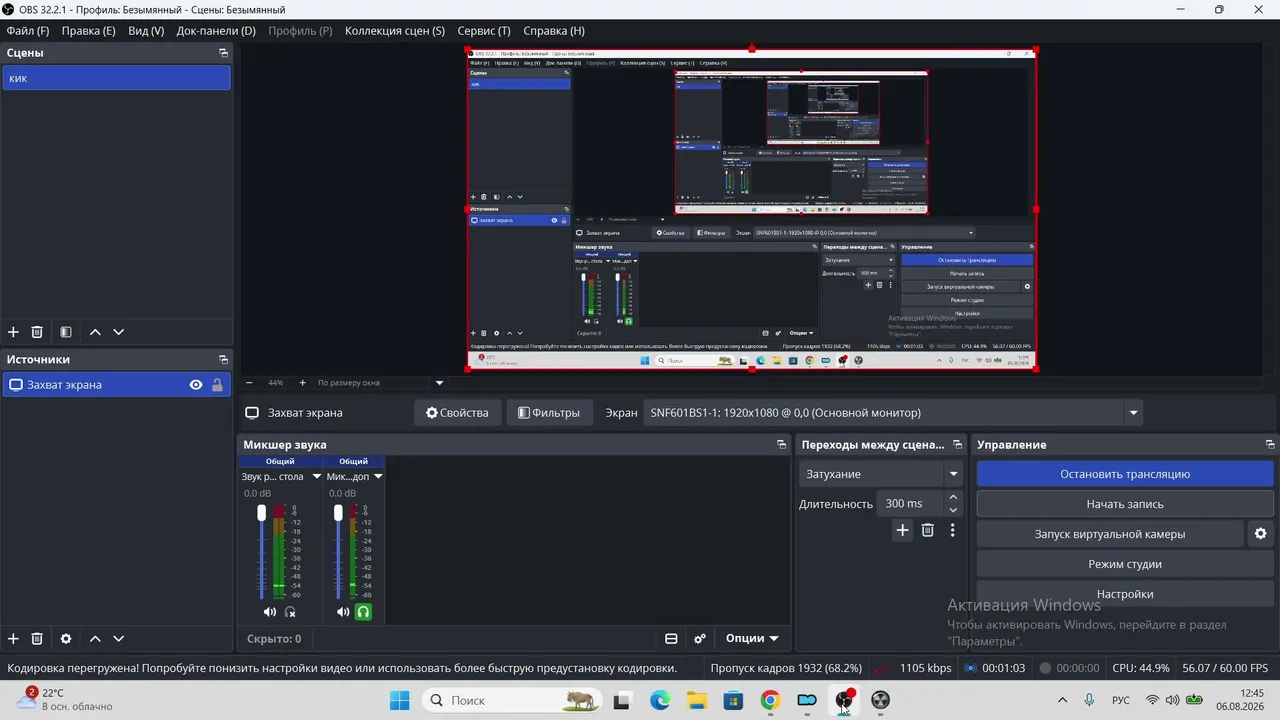This screenshot has height=720, width=1280.
Task: Open transition three-dot properties menu
Action: tap(952, 530)
